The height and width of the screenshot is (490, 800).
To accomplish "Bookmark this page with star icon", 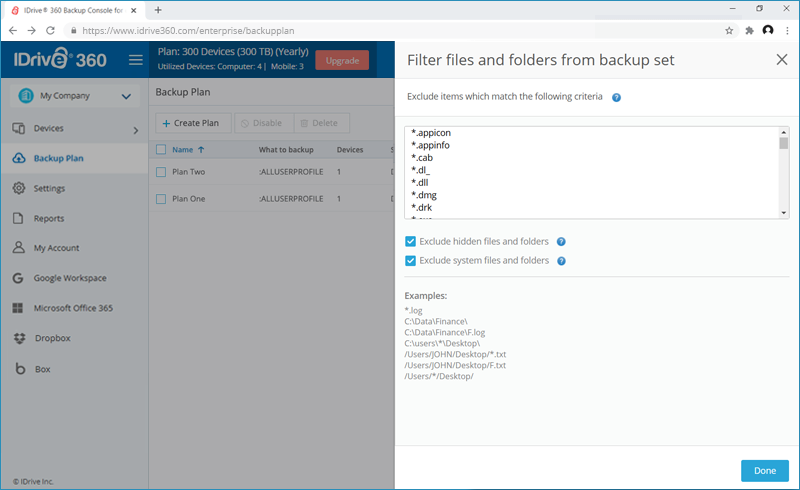I will click(729, 31).
